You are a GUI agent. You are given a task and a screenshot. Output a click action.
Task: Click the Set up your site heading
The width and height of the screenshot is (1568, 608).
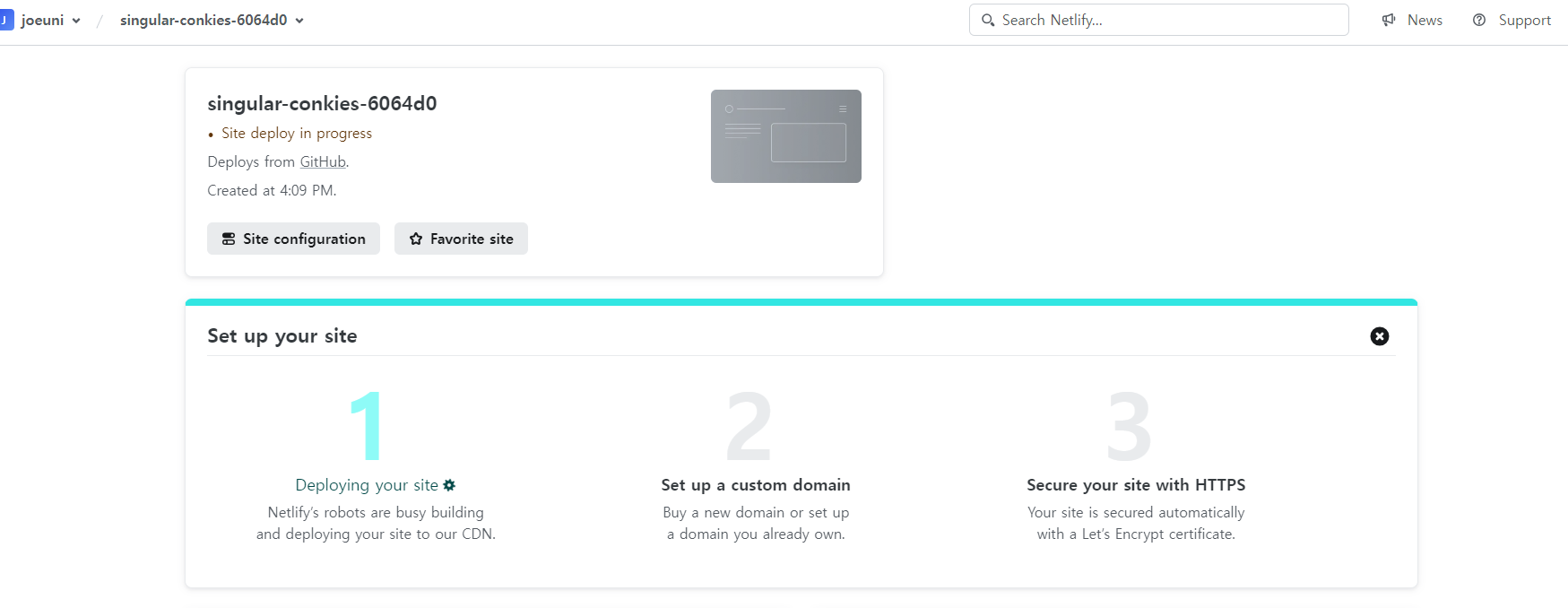282,336
